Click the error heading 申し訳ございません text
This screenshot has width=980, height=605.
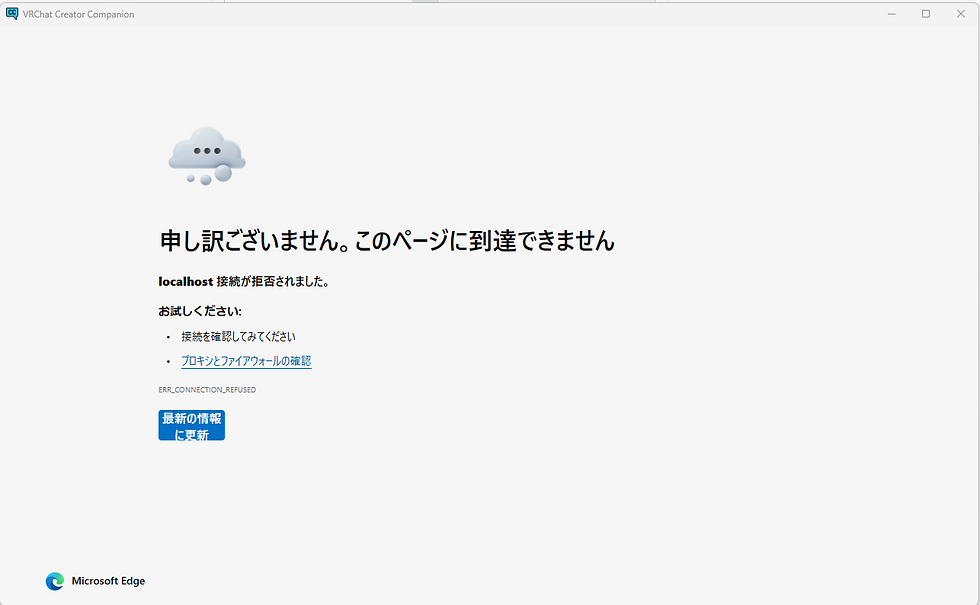[x=385, y=240]
